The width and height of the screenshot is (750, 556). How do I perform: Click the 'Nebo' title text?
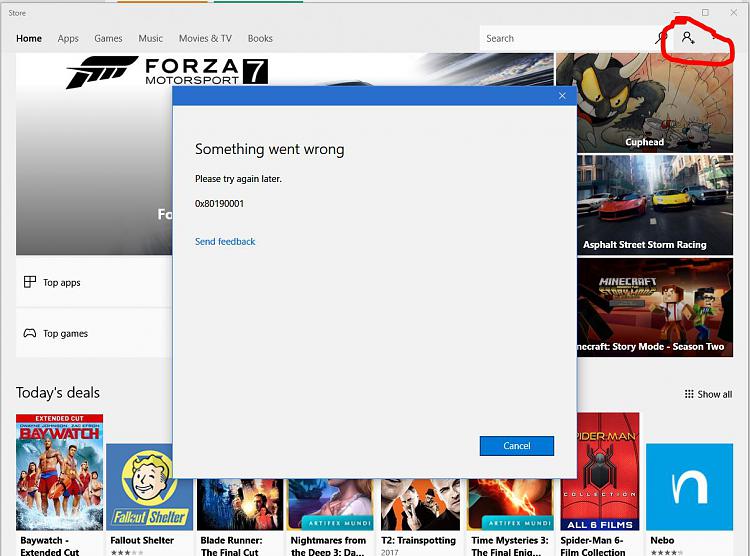coord(662,540)
